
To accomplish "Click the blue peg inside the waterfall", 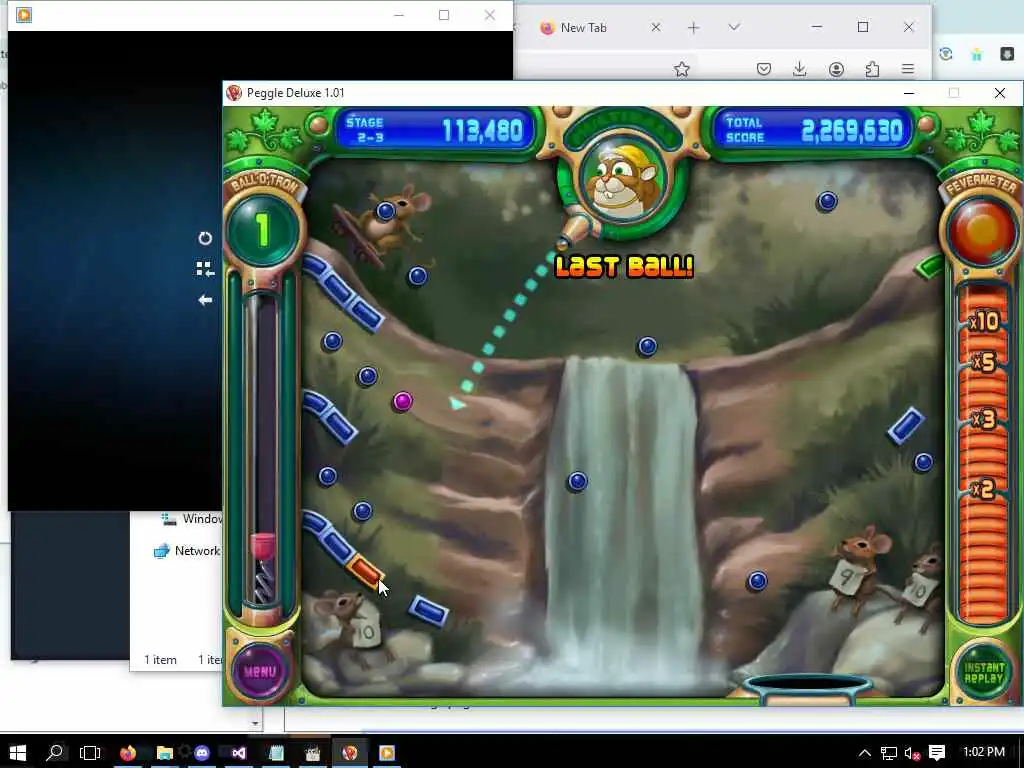I will click(577, 482).
